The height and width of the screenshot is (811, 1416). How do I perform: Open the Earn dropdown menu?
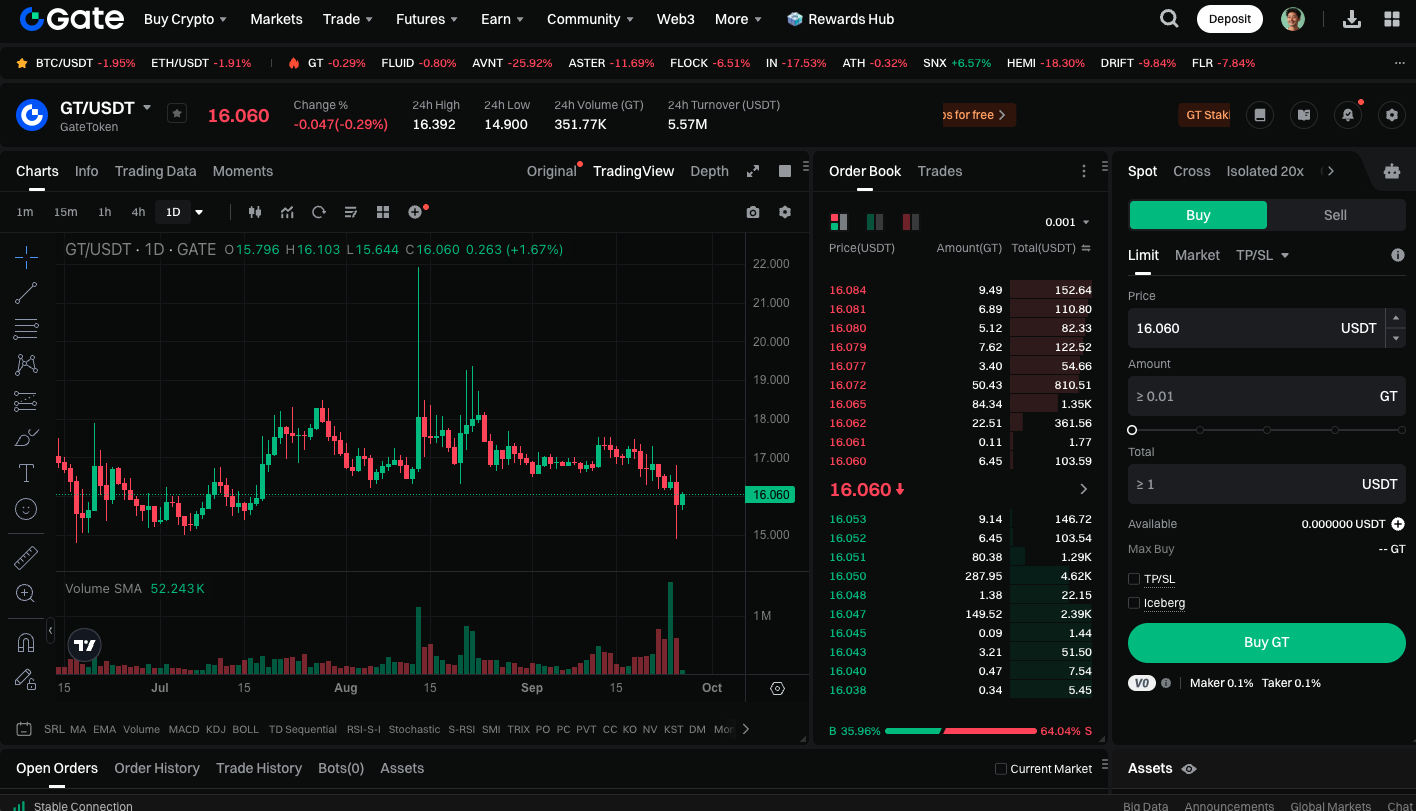pyautogui.click(x=503, y=19)
